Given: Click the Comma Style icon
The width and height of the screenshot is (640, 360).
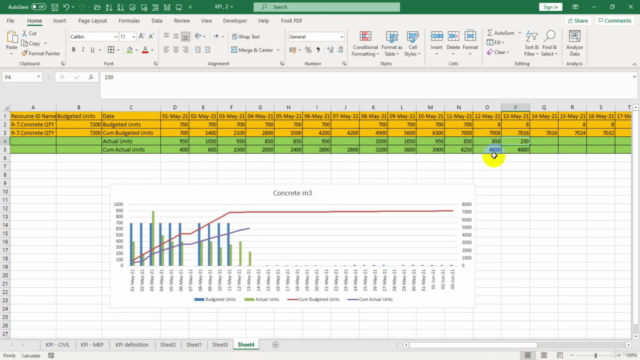Looking at the screenshot, I should pos(318,50).
